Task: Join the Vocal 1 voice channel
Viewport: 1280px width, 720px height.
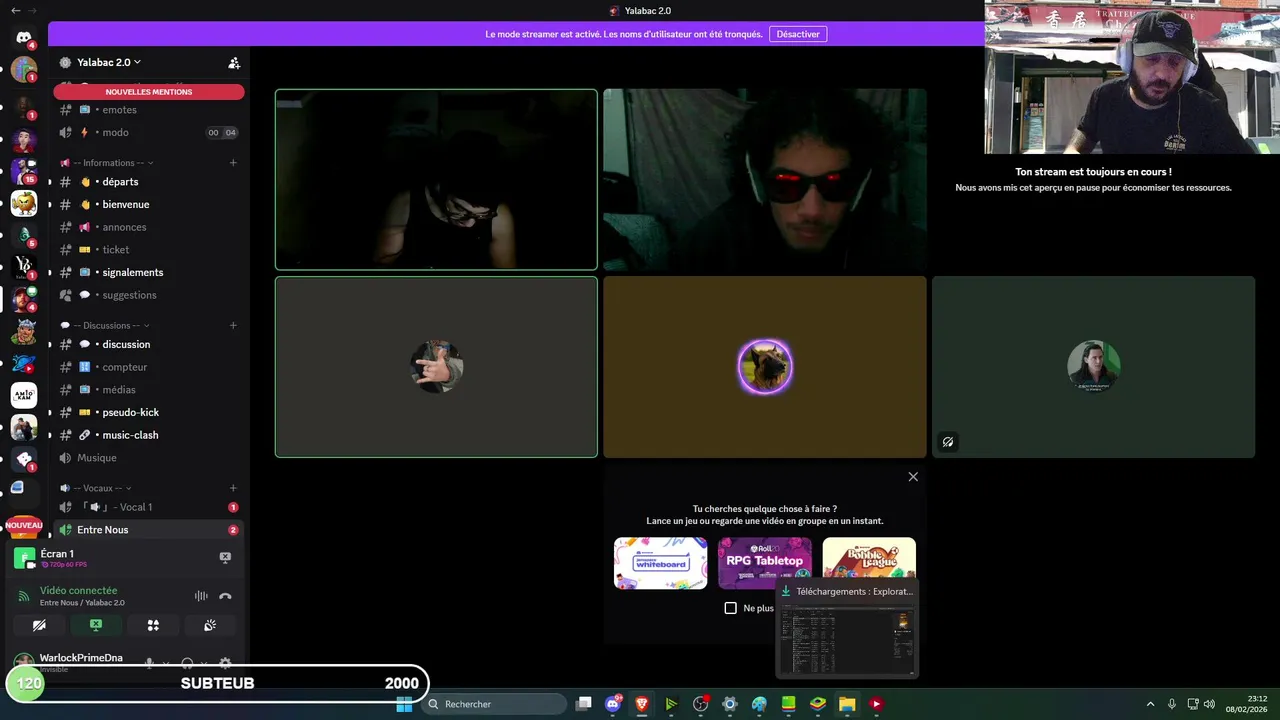Action: pyautogui.click(x=148, y=507)
